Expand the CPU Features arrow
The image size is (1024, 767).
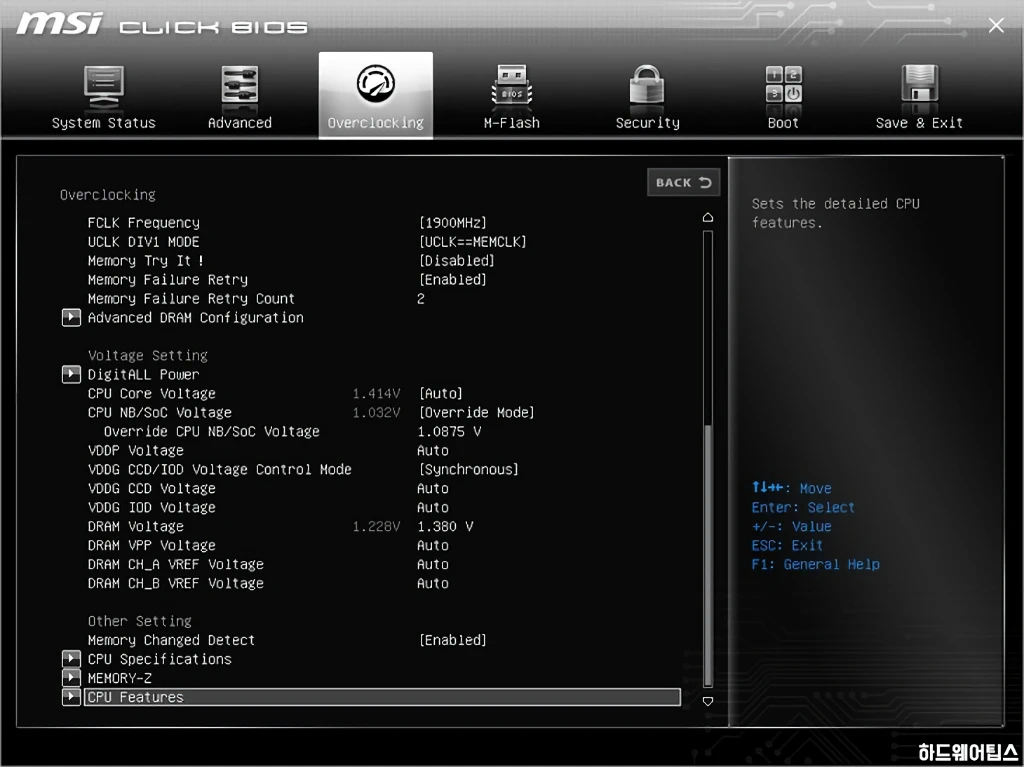pyautogui.click(x=71, y=697)
